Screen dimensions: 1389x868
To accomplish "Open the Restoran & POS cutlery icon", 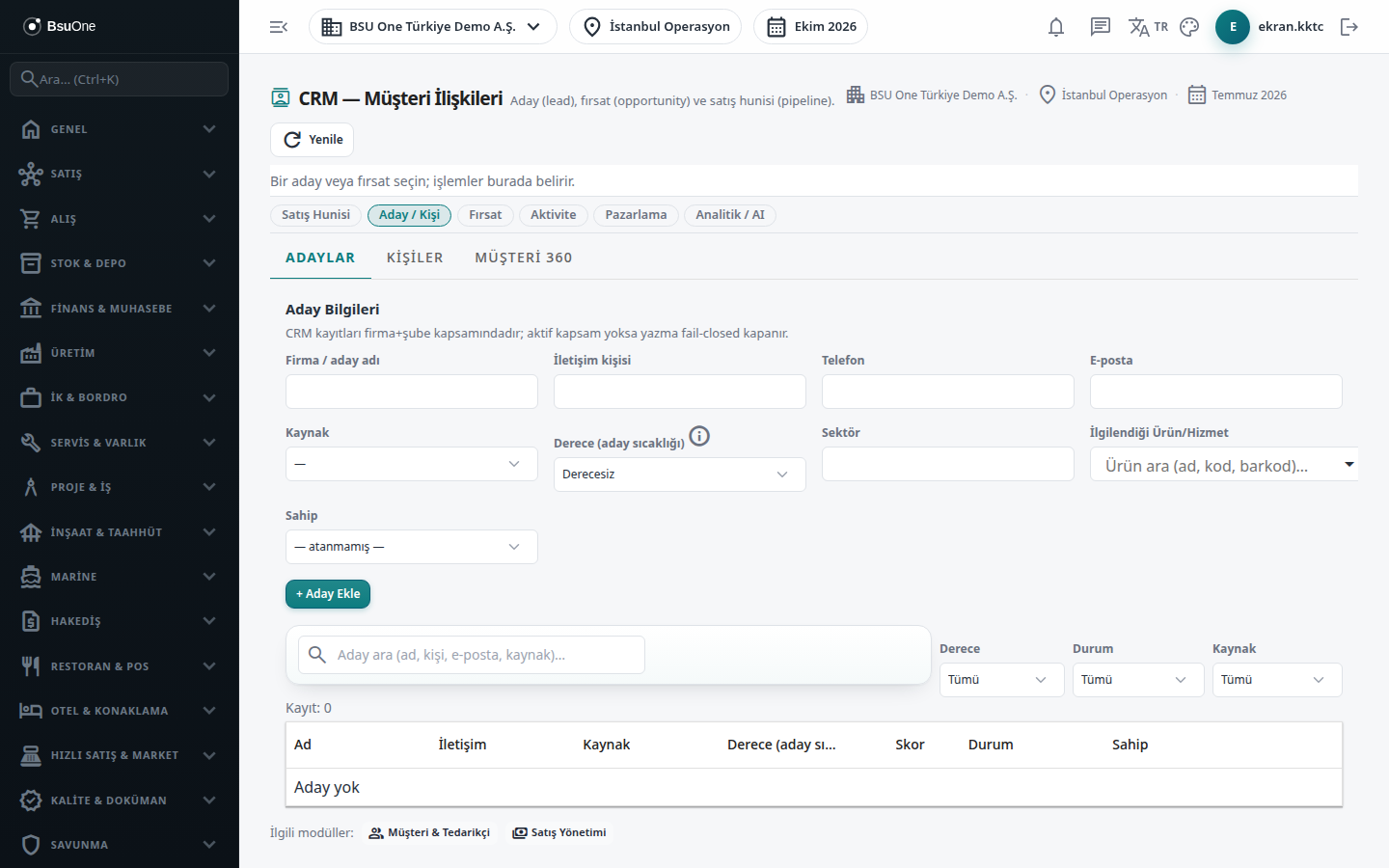I will [31, 666].
